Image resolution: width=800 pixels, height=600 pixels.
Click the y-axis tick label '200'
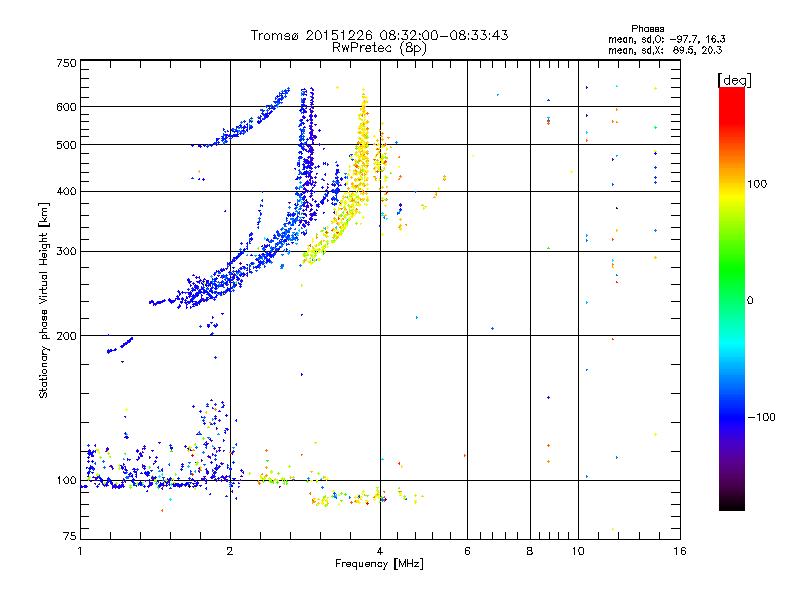point(66,336)
